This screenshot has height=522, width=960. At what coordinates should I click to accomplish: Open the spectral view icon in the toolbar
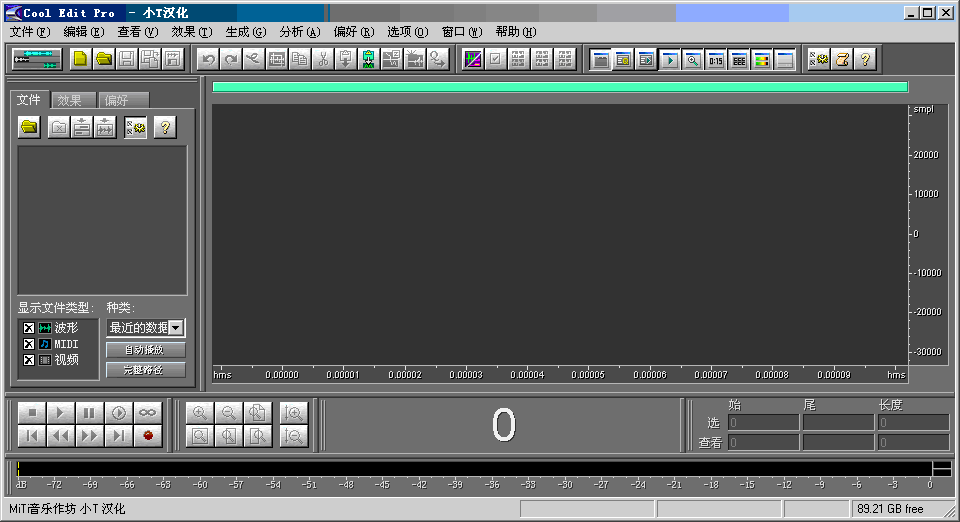click(473, 59)
